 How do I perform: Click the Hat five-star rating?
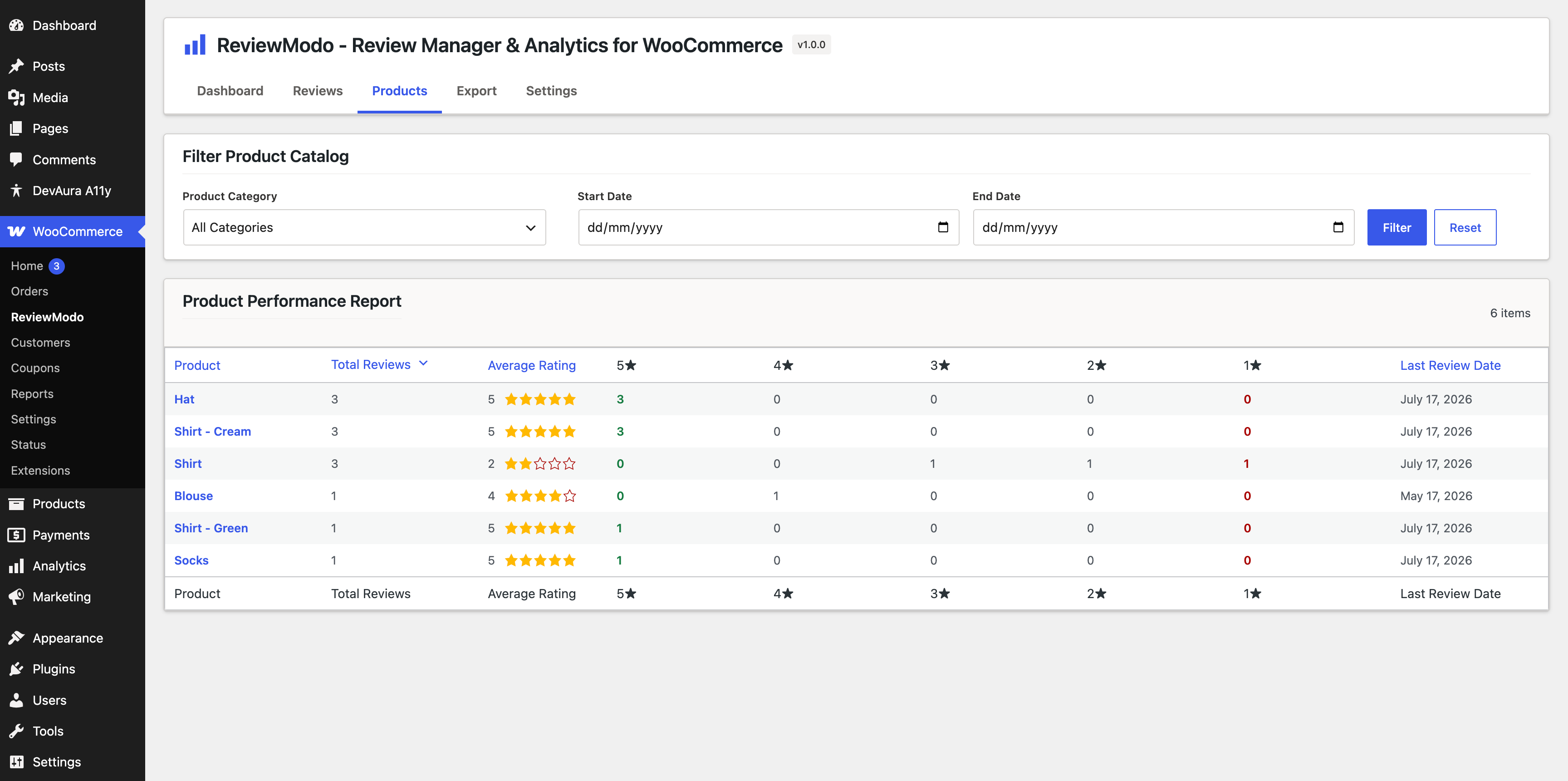[540, 399]
